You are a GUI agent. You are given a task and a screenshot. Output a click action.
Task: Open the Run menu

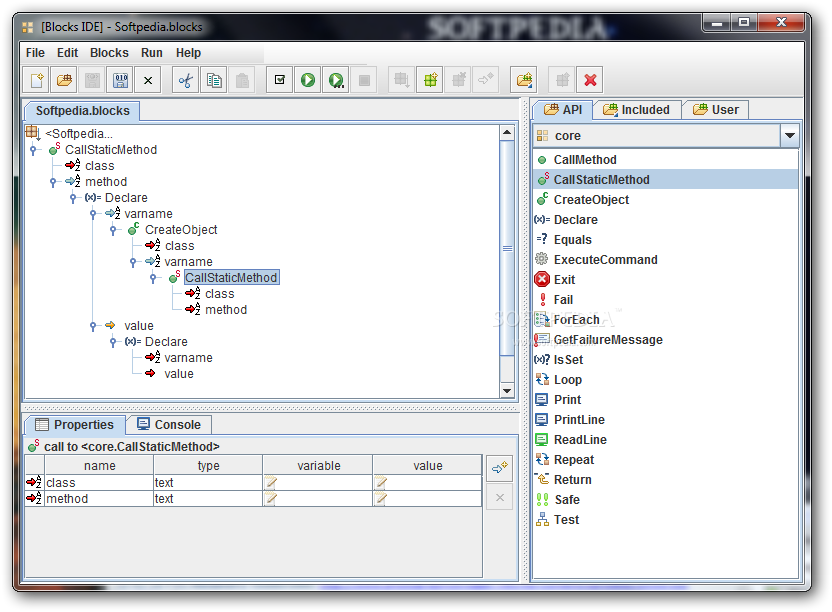pos(152,53)
